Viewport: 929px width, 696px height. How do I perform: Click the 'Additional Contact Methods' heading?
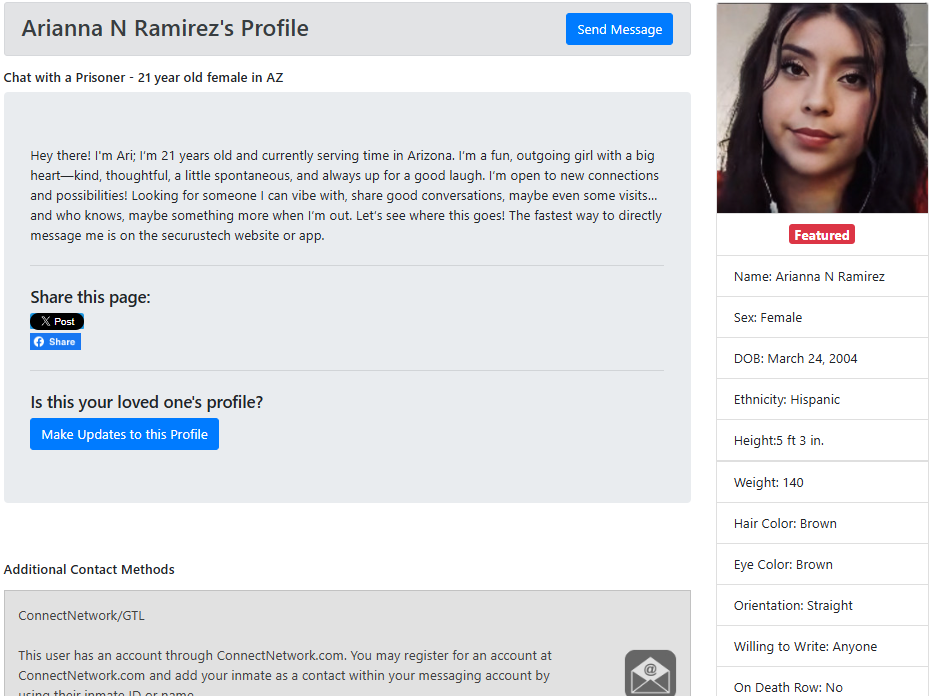point(89,569)
